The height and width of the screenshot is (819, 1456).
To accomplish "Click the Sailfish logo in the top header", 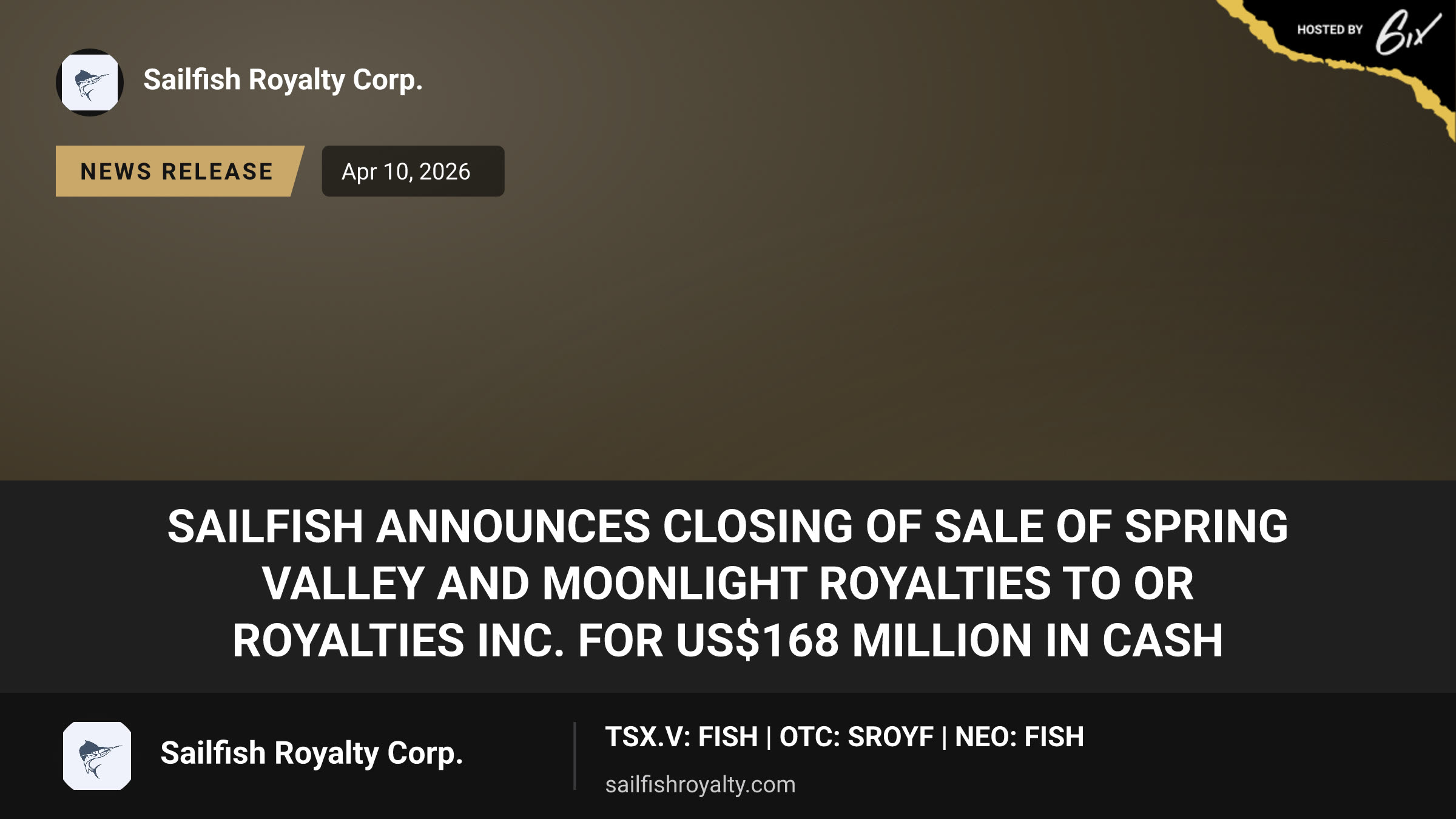I will pos(90,83).
